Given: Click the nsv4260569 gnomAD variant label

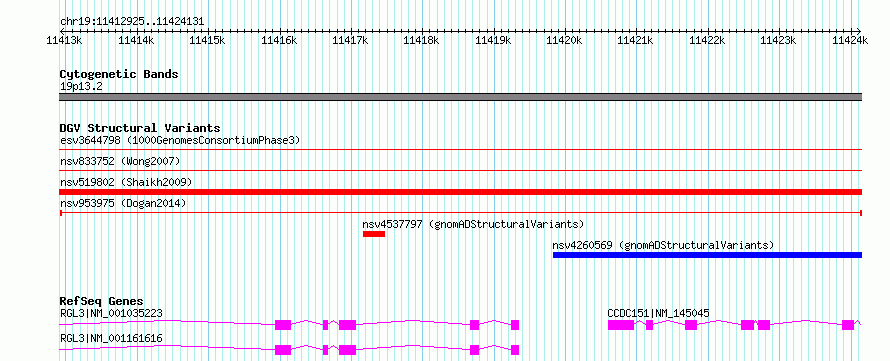Looking at the screenshot, I should point(664,245).
